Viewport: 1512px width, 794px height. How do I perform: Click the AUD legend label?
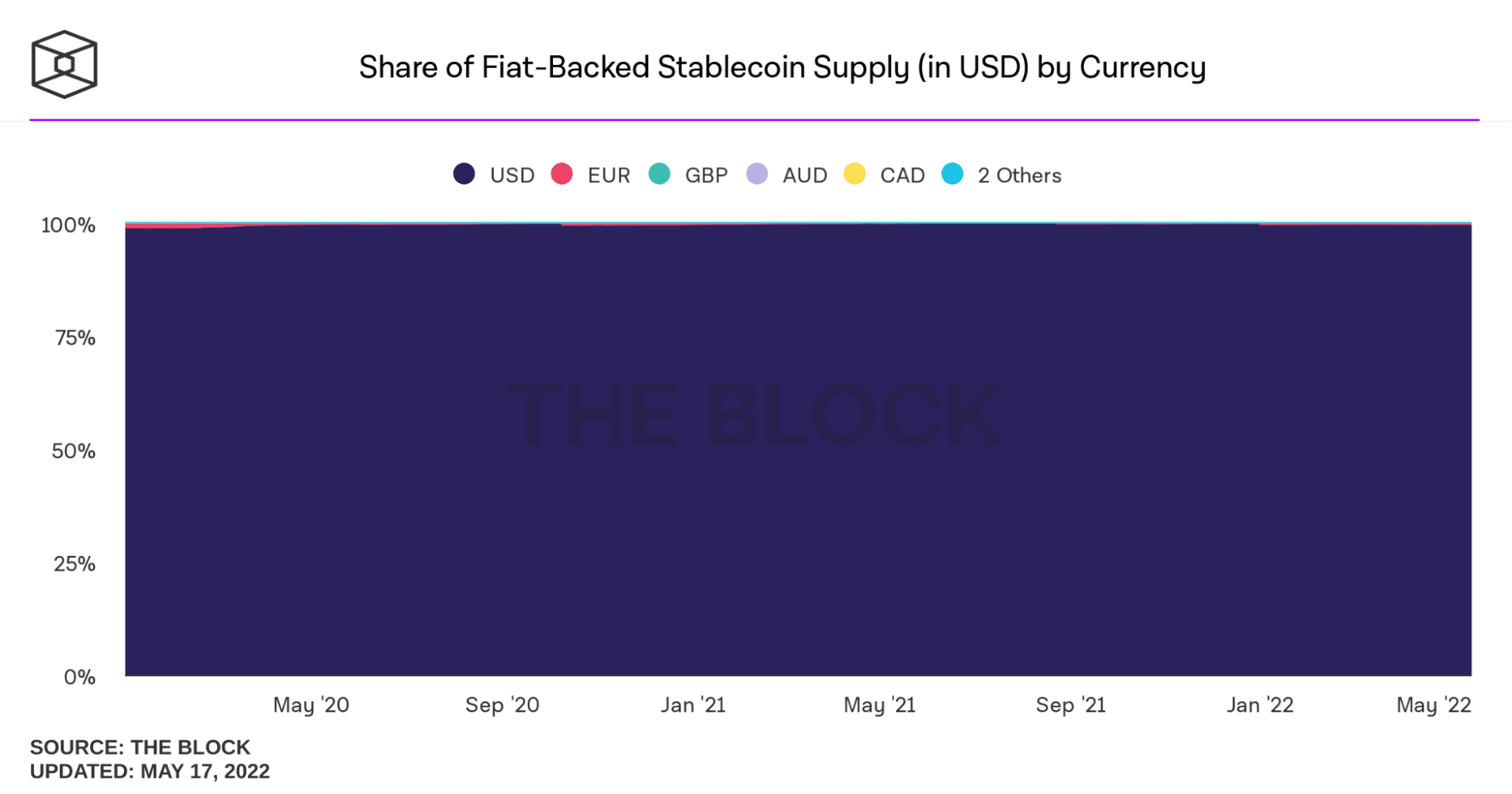[x=805, y=175]
